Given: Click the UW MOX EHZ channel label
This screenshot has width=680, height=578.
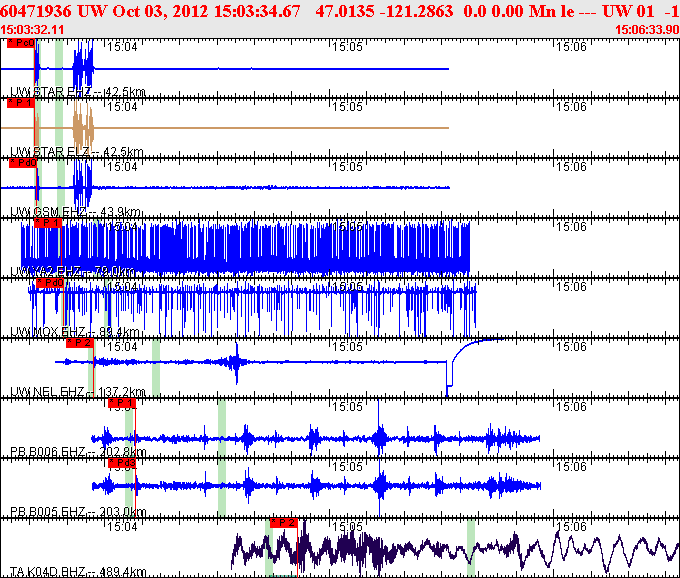Looking at the screenshot, I should coord(75,332).
